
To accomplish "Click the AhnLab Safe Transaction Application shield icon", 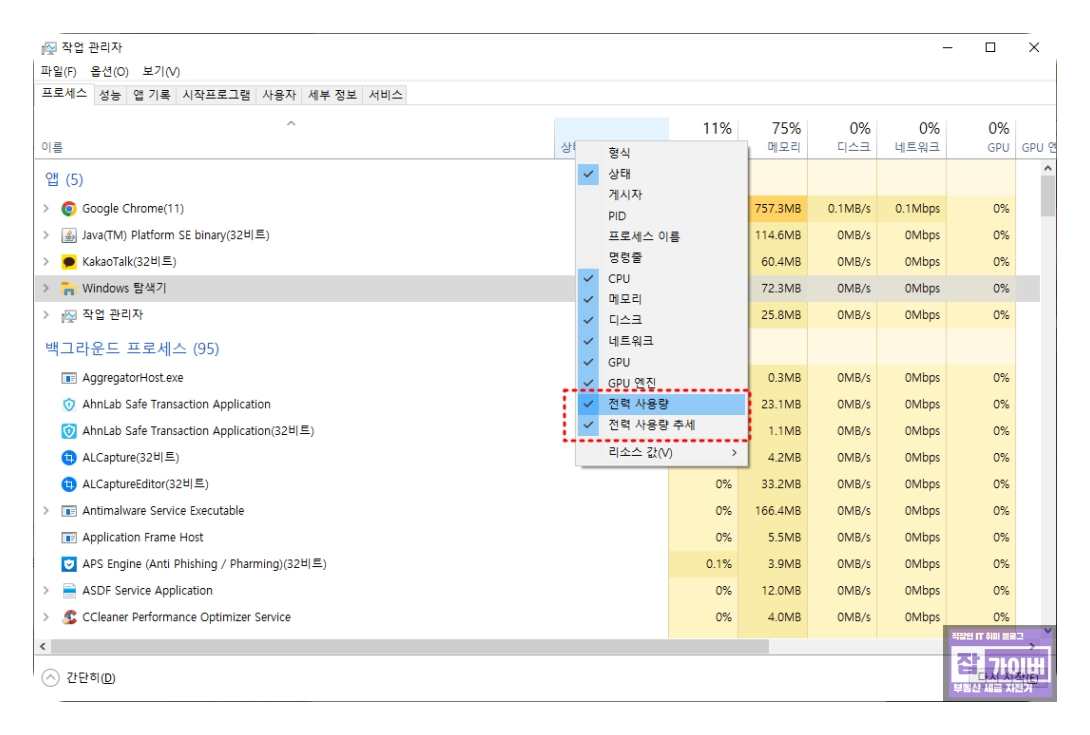I will 69,404.
